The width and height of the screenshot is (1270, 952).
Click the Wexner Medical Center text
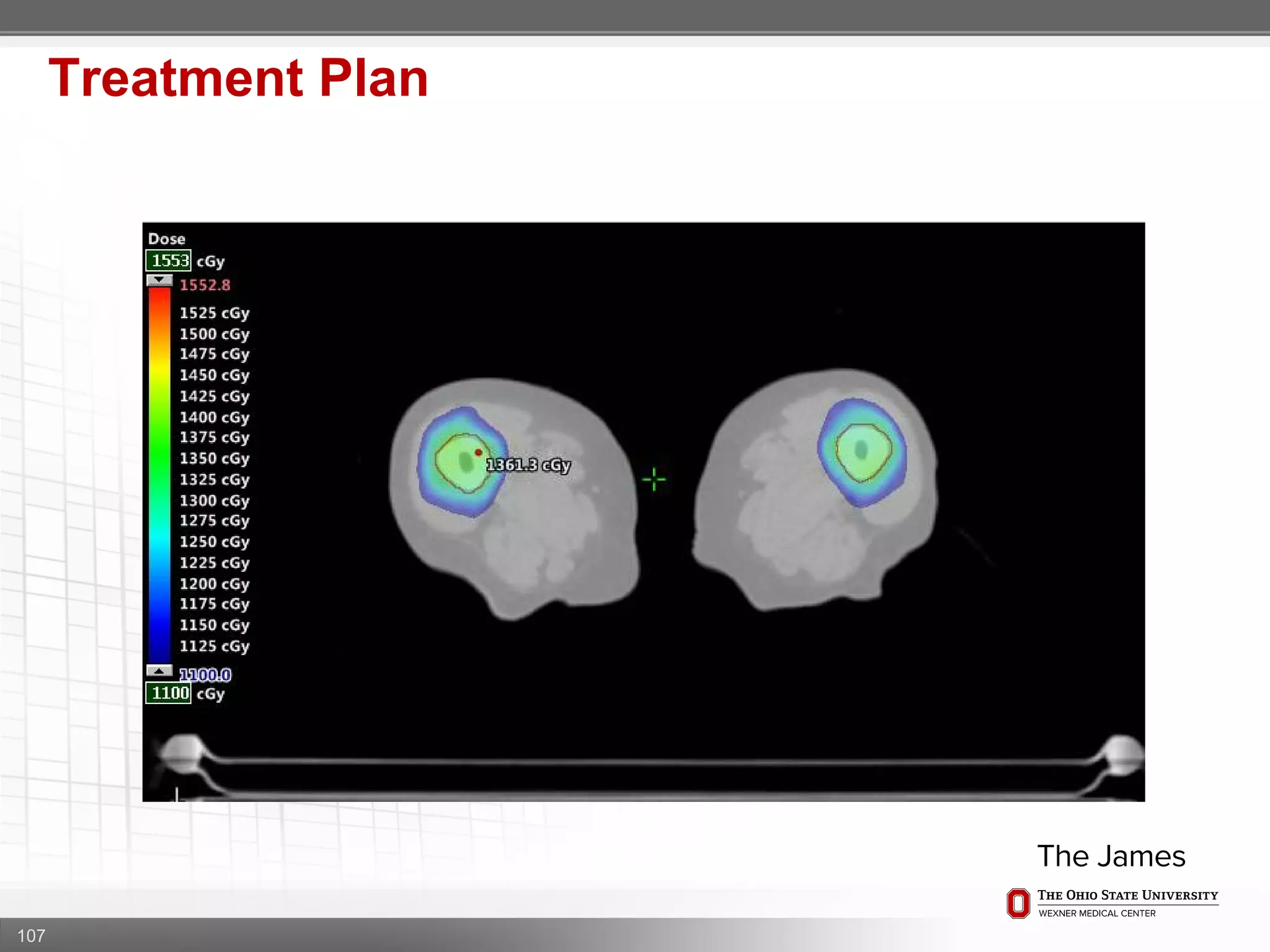coord(1097,913)
